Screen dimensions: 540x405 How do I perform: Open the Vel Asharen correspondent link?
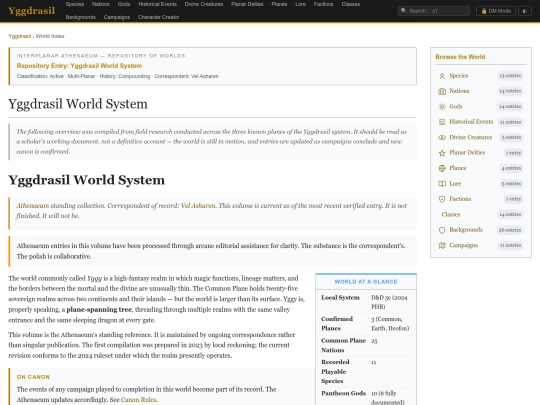click(x=198, y=206)
